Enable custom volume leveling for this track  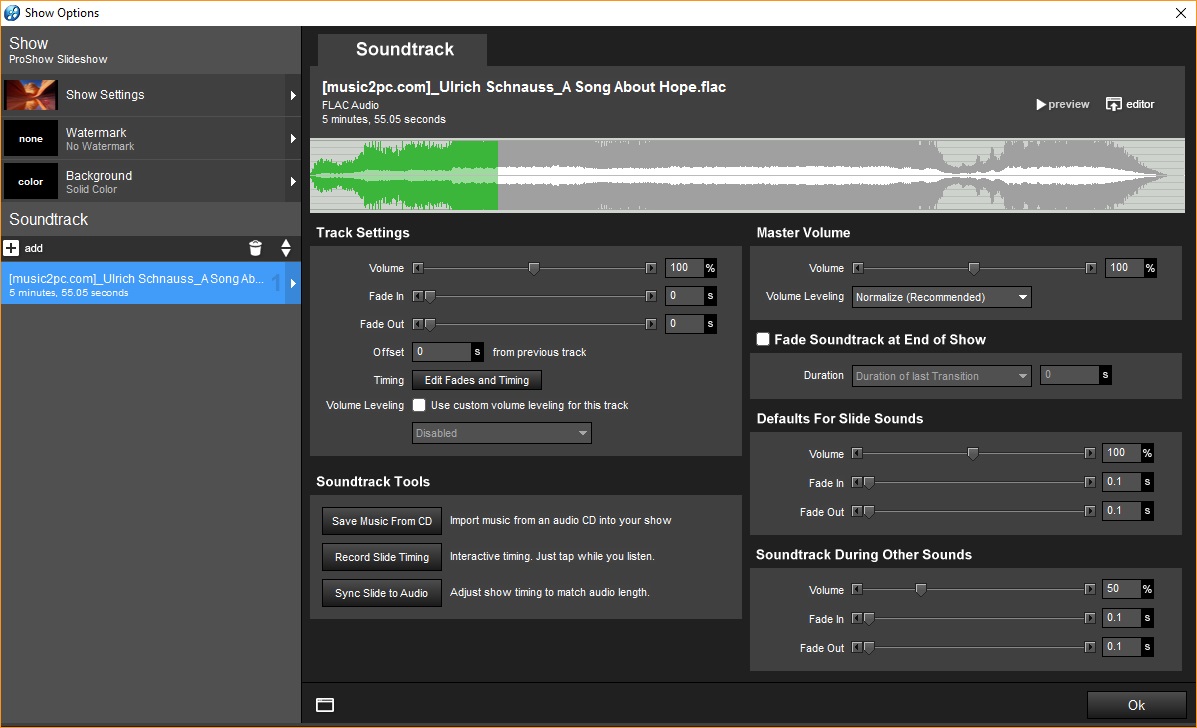point(419,405)
